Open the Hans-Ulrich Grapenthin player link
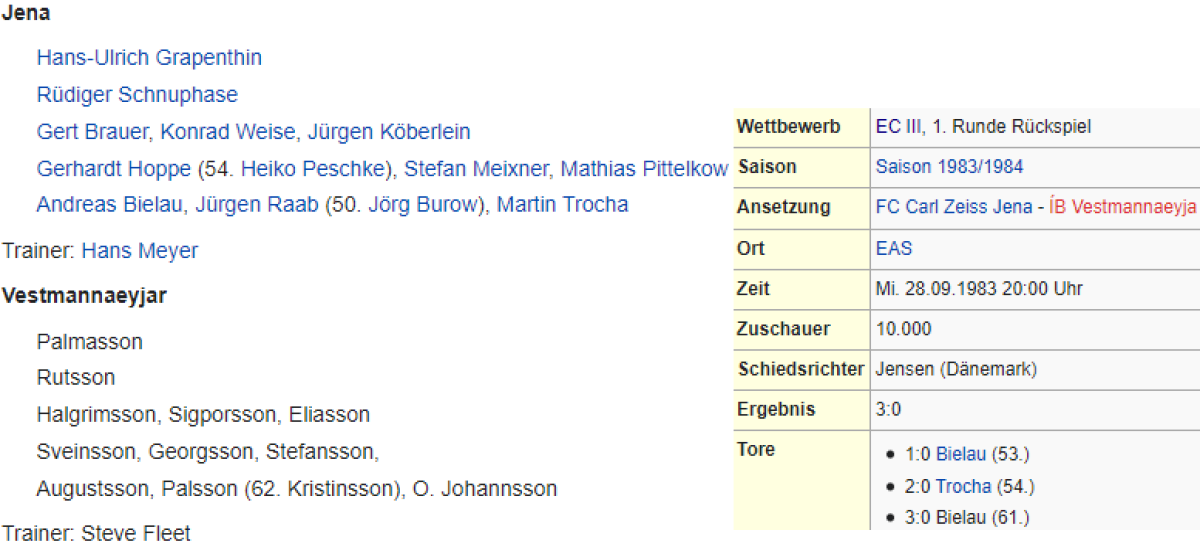1200x547 pixels. 149,58
